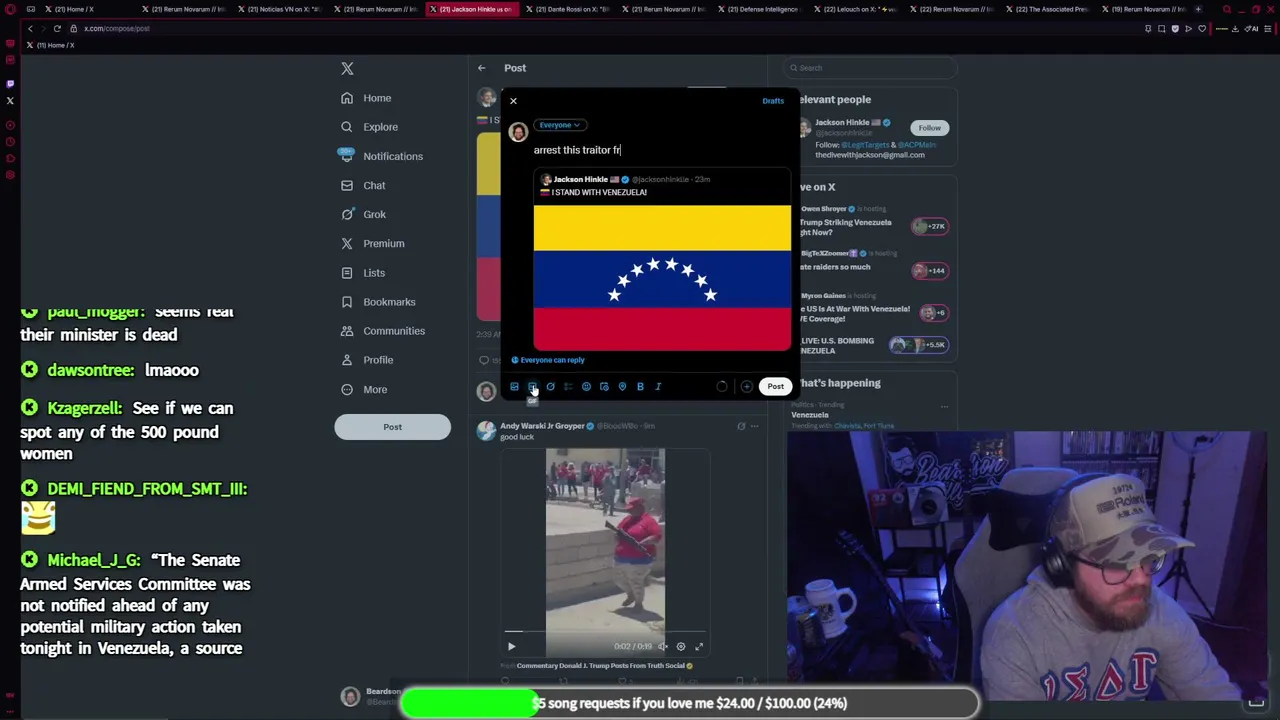Image resolution: width=1280 pixels, height=720 pixels.
Task: Switch to Defense Intelligence tab
Action: [x=760, y=9]
